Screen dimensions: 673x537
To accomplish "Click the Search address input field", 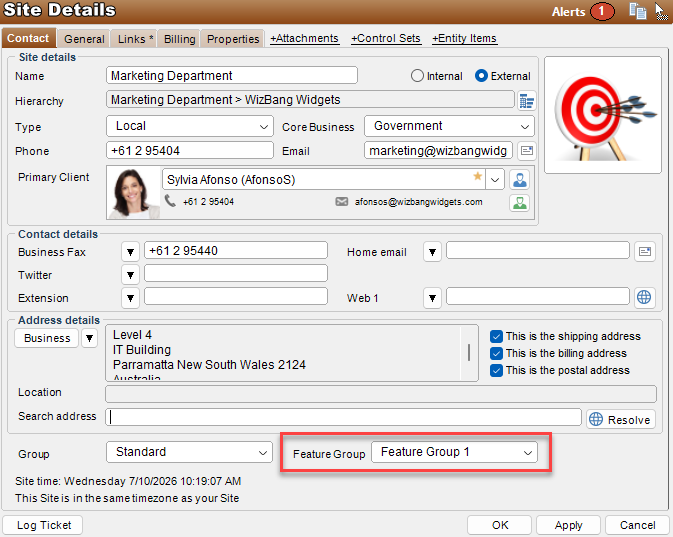I will coord(343,417).
